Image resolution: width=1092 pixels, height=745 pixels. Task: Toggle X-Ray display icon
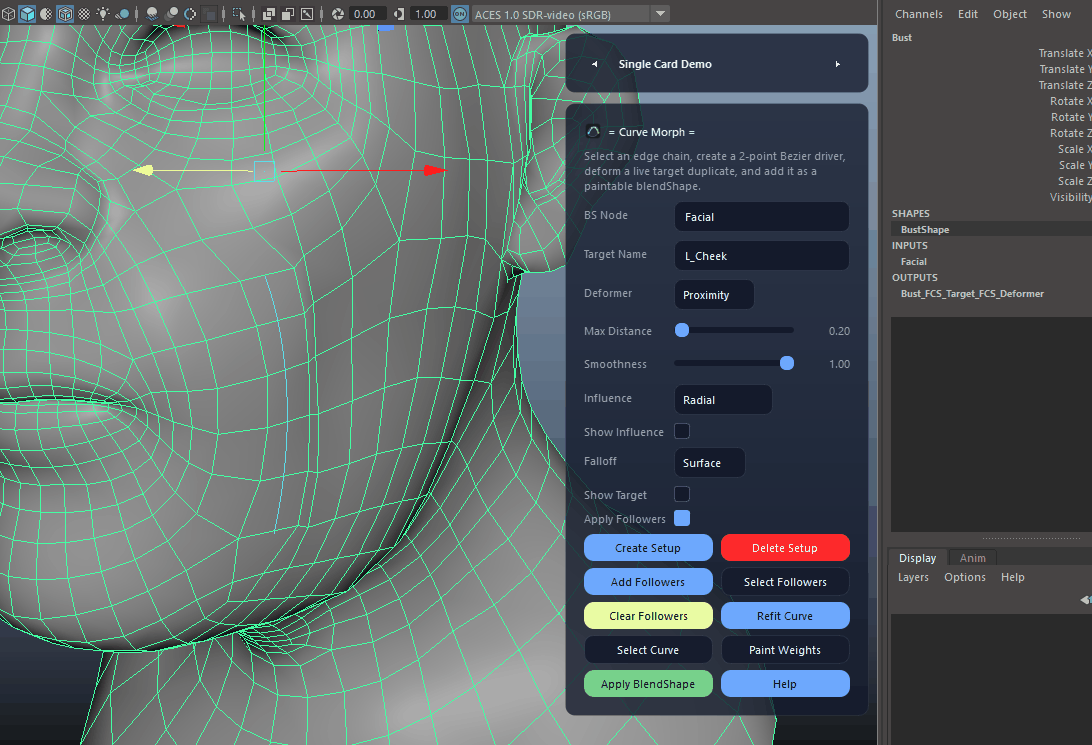pyautogui.click(x=268, y=14)
